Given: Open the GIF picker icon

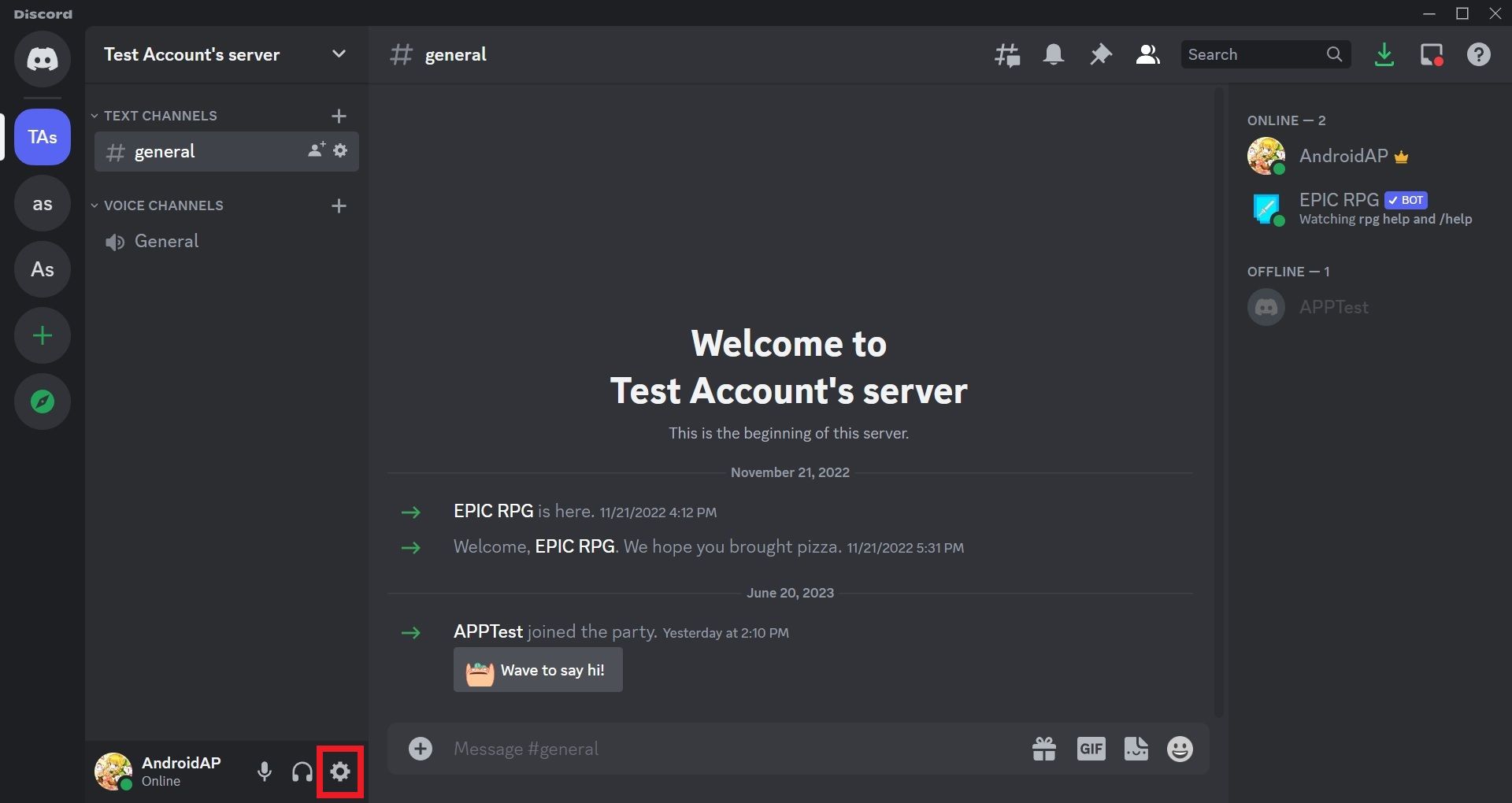Looking at the screenshot, I should [1091, 749].
